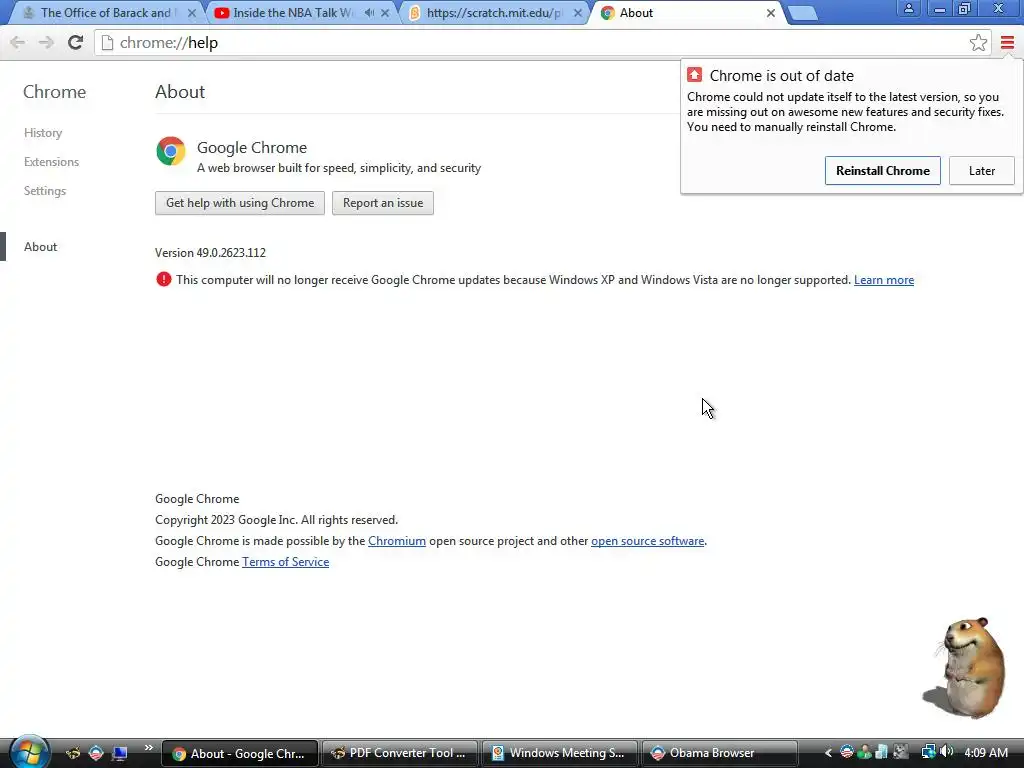This screenshot has height=768, width=1024.
Task: Close the scratch.mit.edu tab
Action: pos(577,13)
